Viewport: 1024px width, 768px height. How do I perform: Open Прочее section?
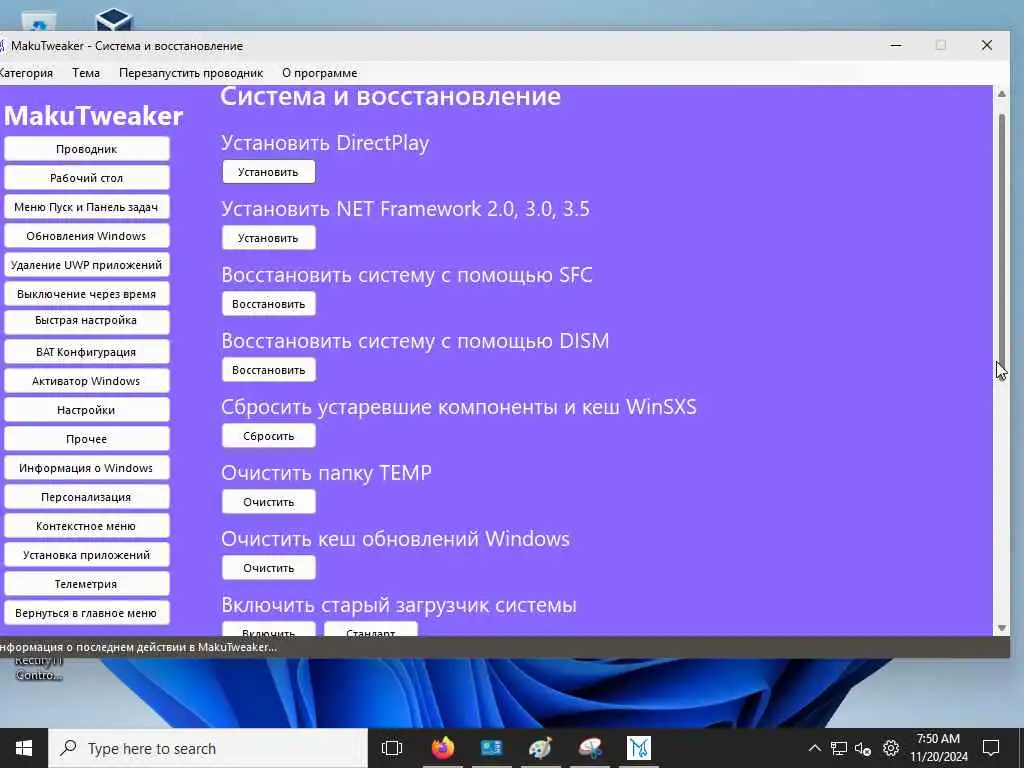tap(87, 439)
